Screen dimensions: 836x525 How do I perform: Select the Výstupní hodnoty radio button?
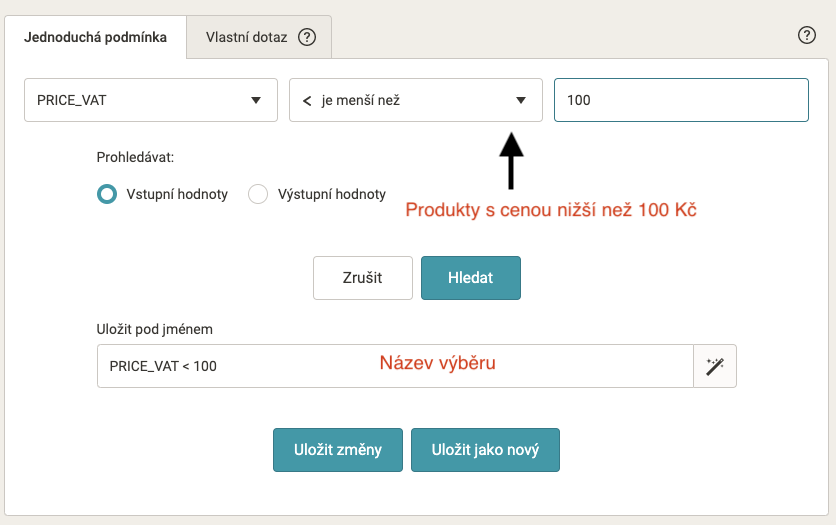(x=258, y=194)
